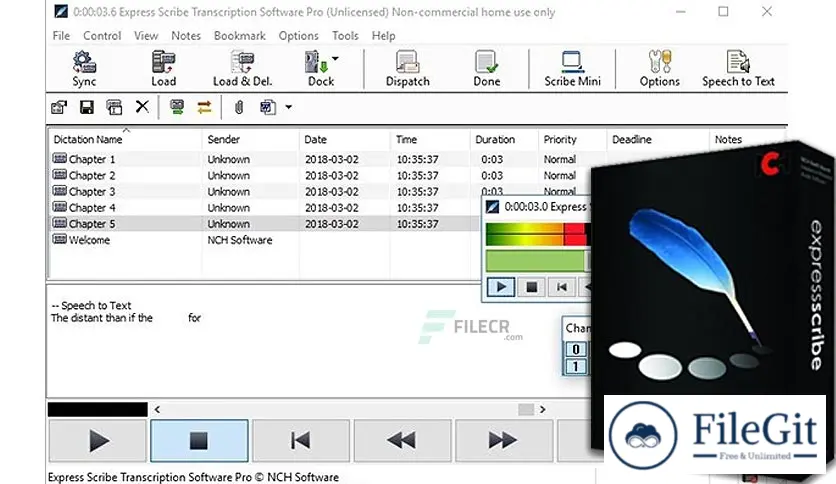Click the delete X icon
This screenshot has height=484, width=836.
(142, 107)
